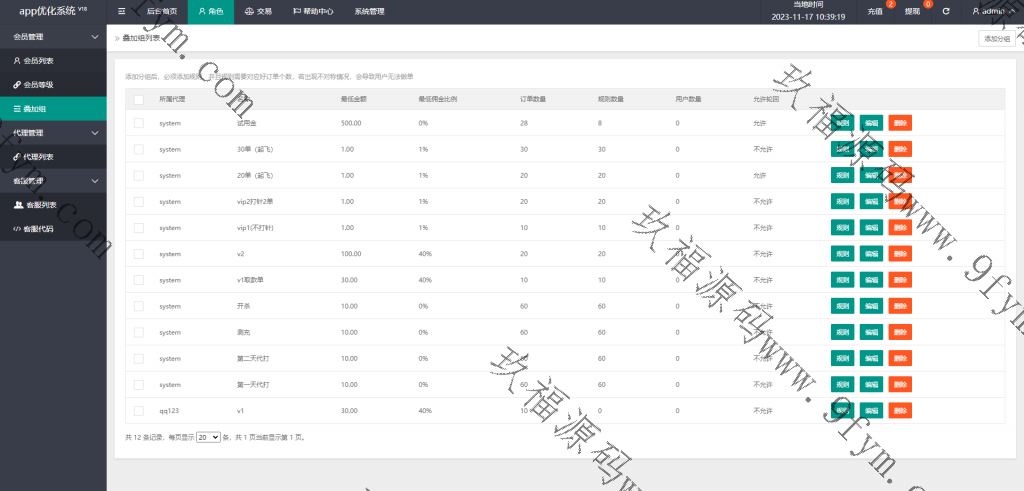
Task: Open 提现 notifications in top bar
Action: point(914,12)
